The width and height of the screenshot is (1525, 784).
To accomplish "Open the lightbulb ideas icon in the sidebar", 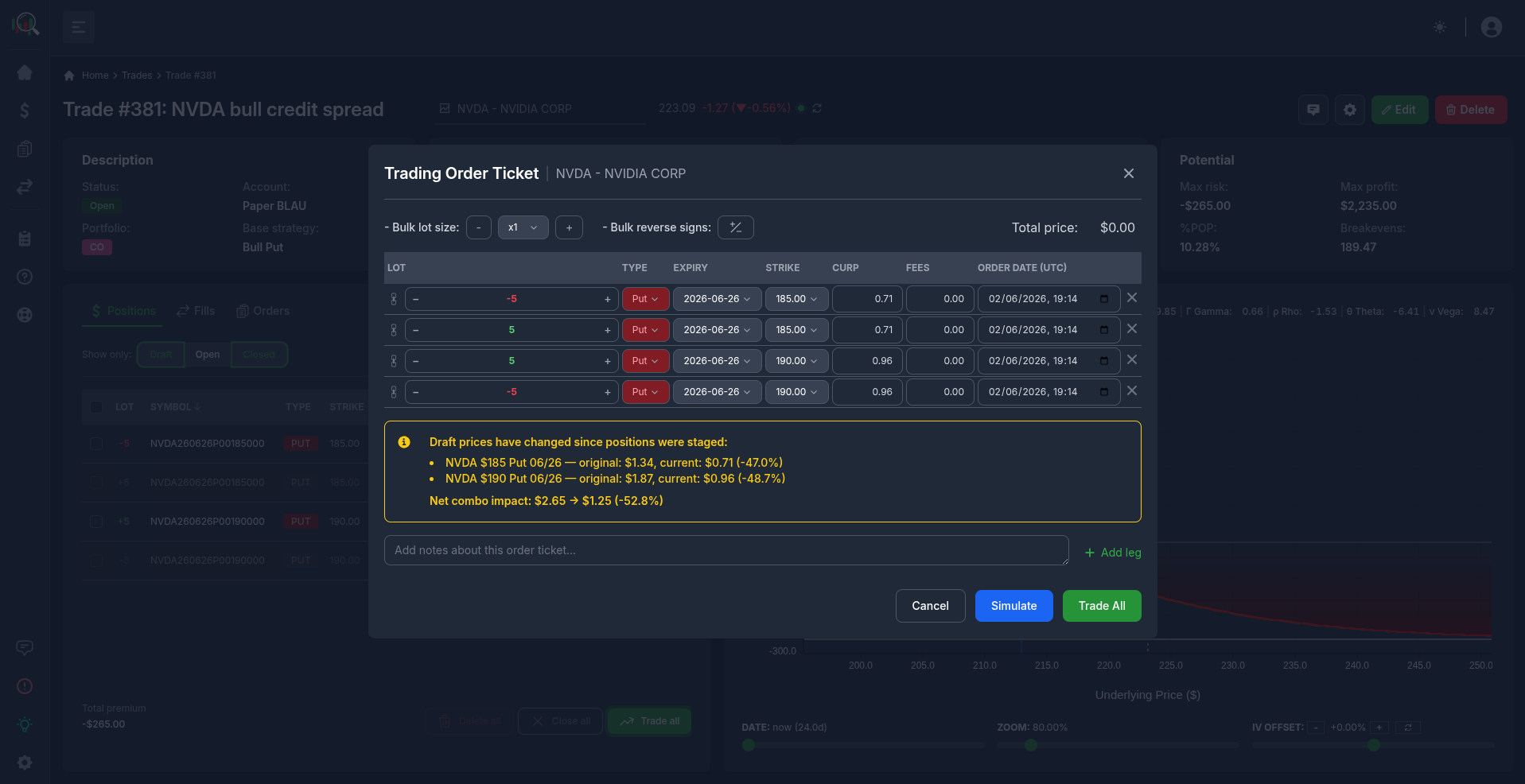I will tap(25, 724).
